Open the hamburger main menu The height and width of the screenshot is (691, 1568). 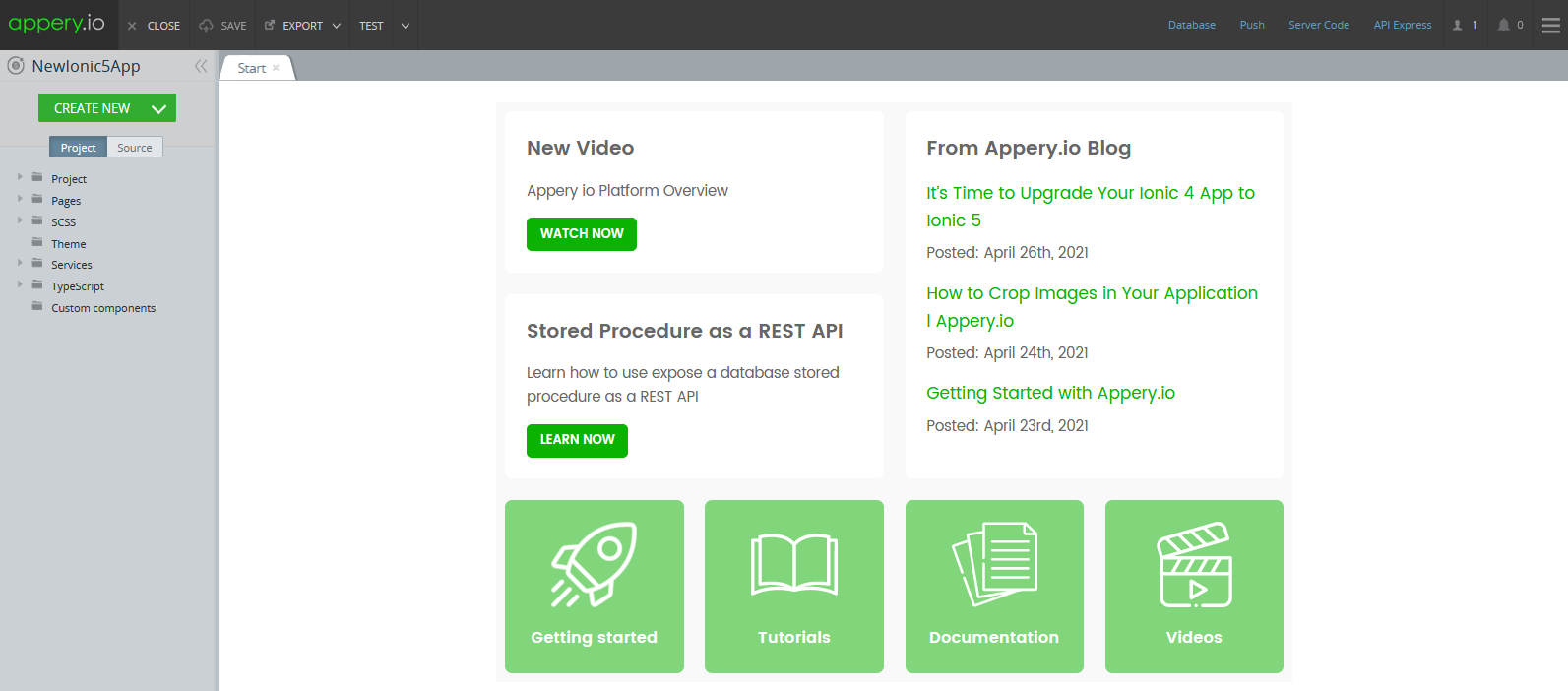(x=1551, y=26)
